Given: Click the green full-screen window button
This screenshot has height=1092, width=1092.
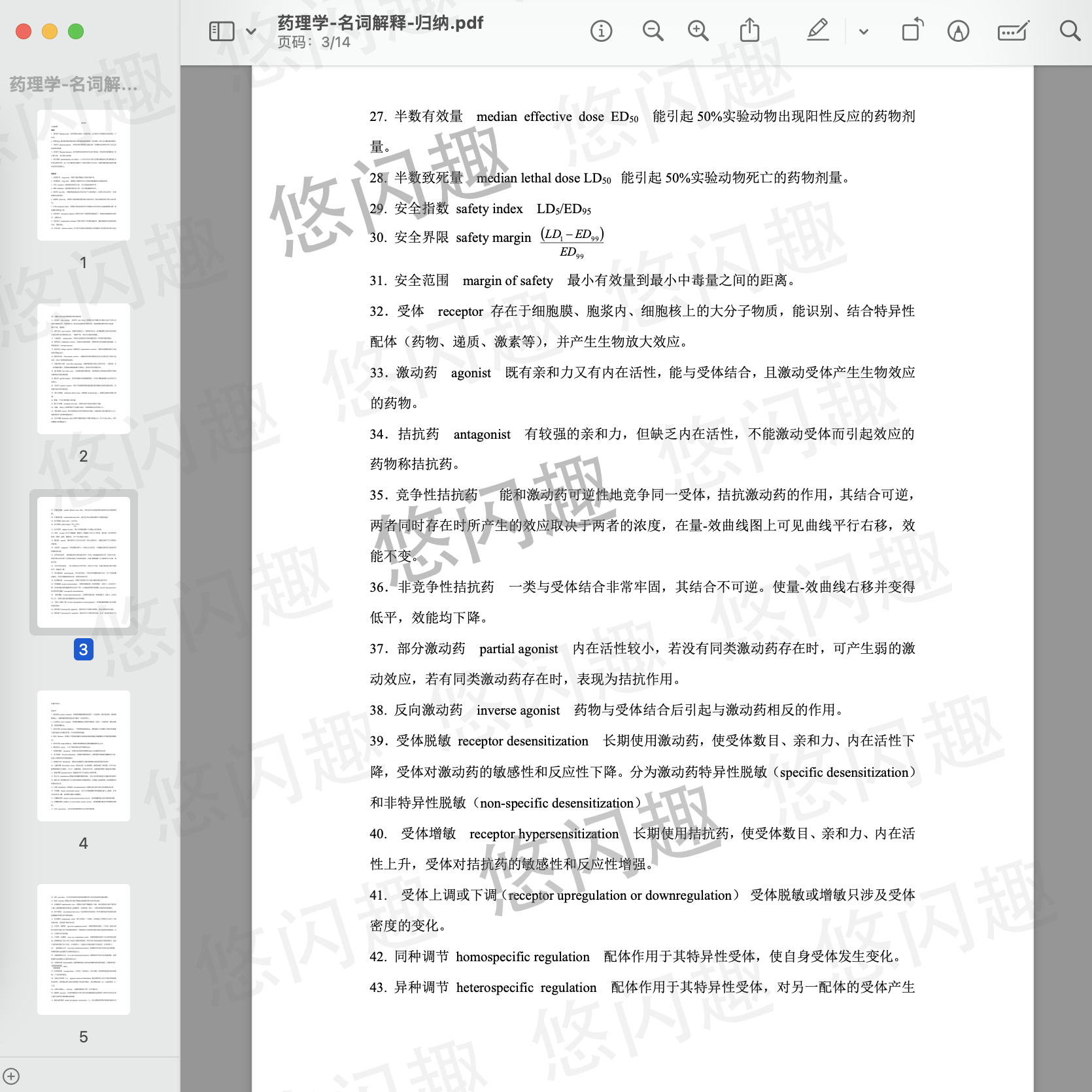Looking at the screenshot, I should point(76,31).
